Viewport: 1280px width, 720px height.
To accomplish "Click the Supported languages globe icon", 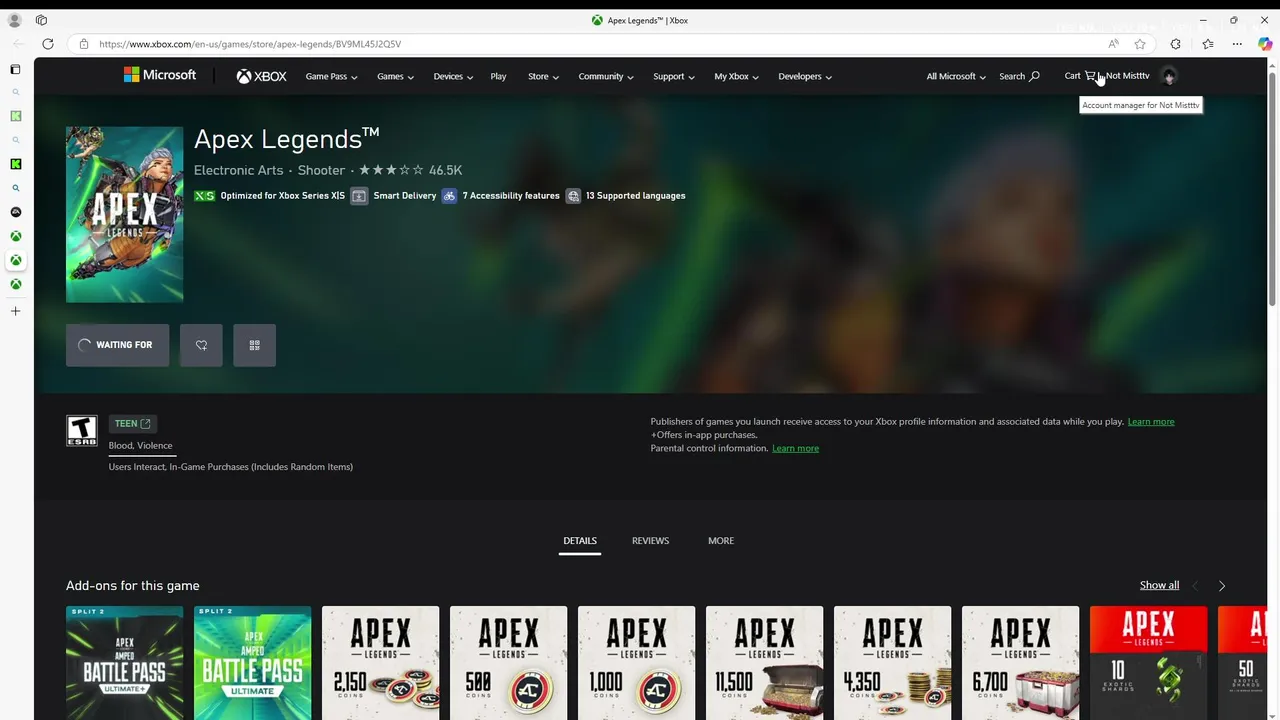I will (573, 196).
